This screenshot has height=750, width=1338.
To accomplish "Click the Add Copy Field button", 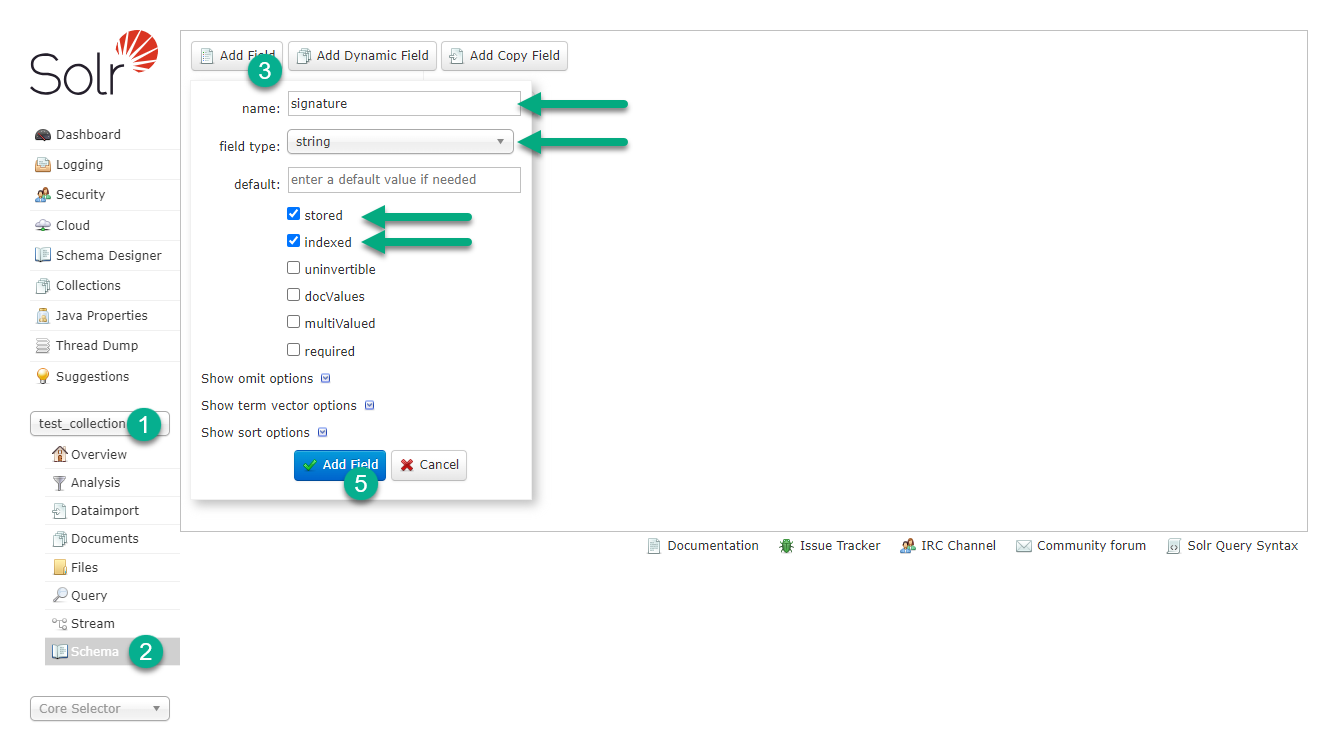I will point(504,56).
